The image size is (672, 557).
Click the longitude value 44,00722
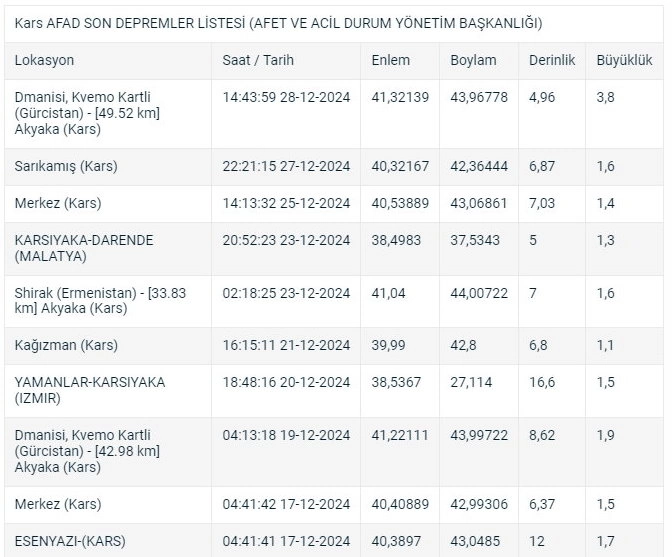click(479, 293)
